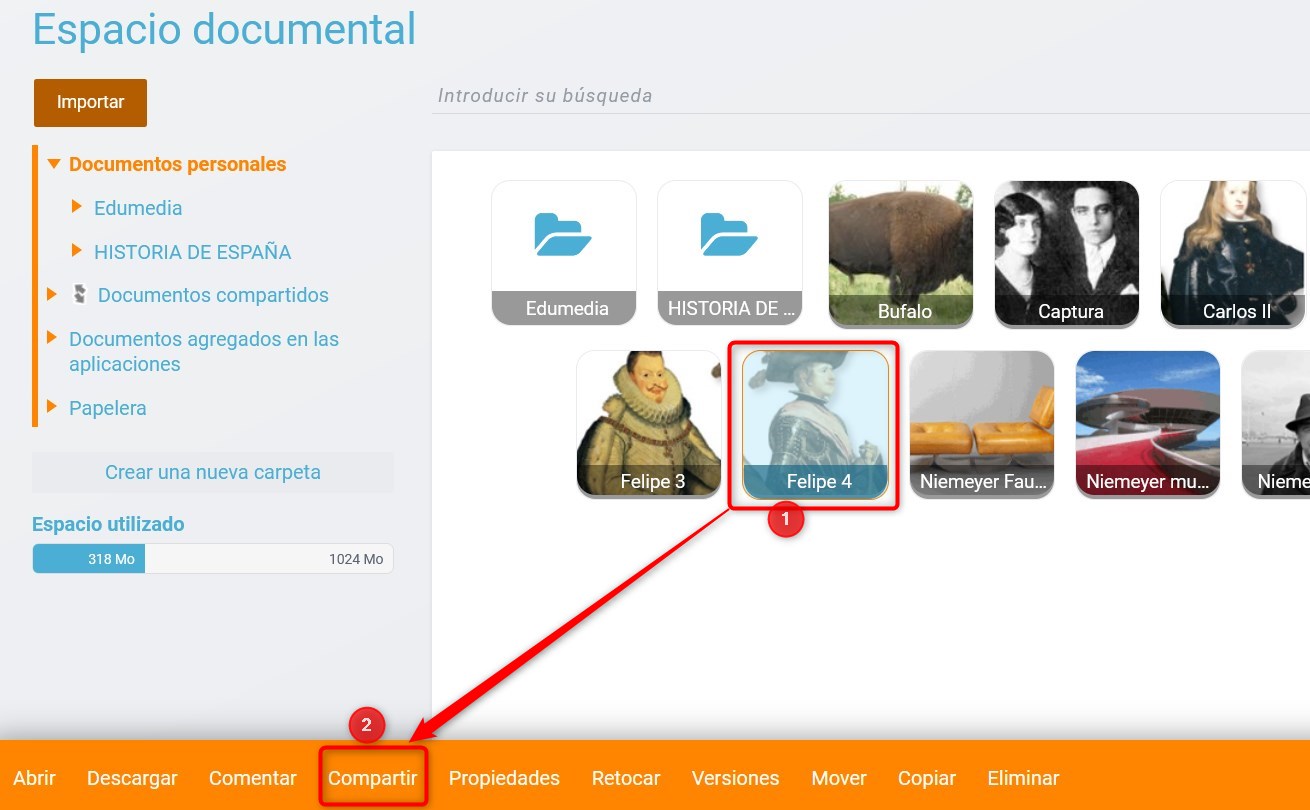Focus the Introducir su búsqueda search field
Screen dimensions: 1310x810
(870, 96)
